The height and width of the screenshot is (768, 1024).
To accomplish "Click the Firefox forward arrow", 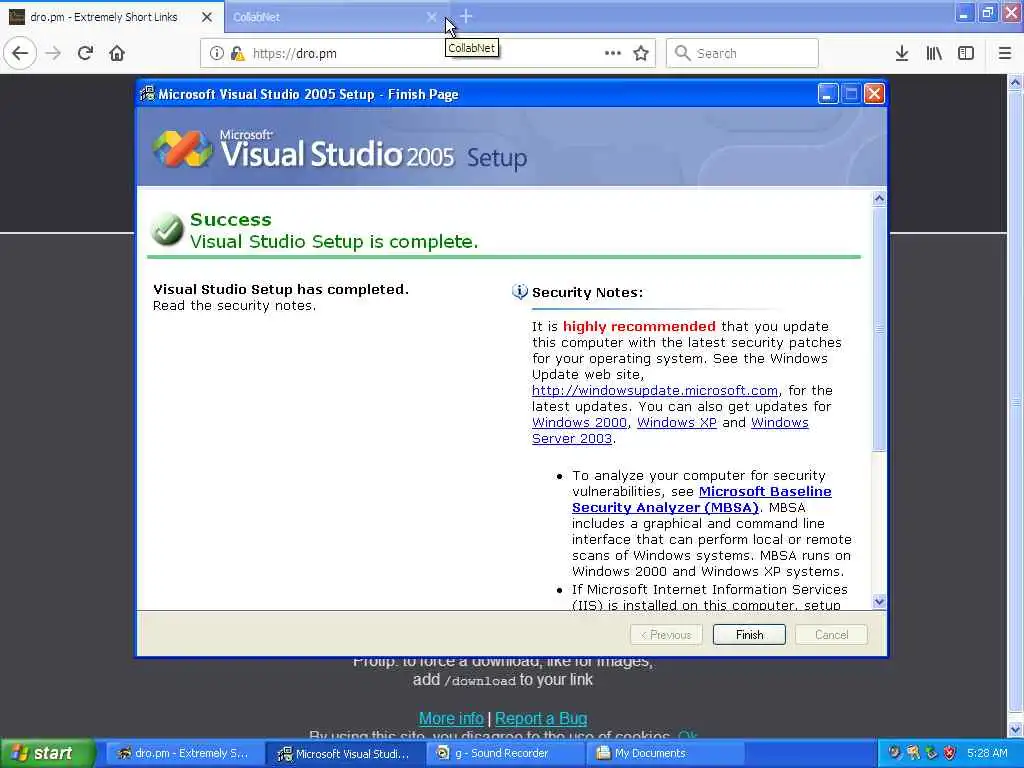I will [x=54, y=53].
